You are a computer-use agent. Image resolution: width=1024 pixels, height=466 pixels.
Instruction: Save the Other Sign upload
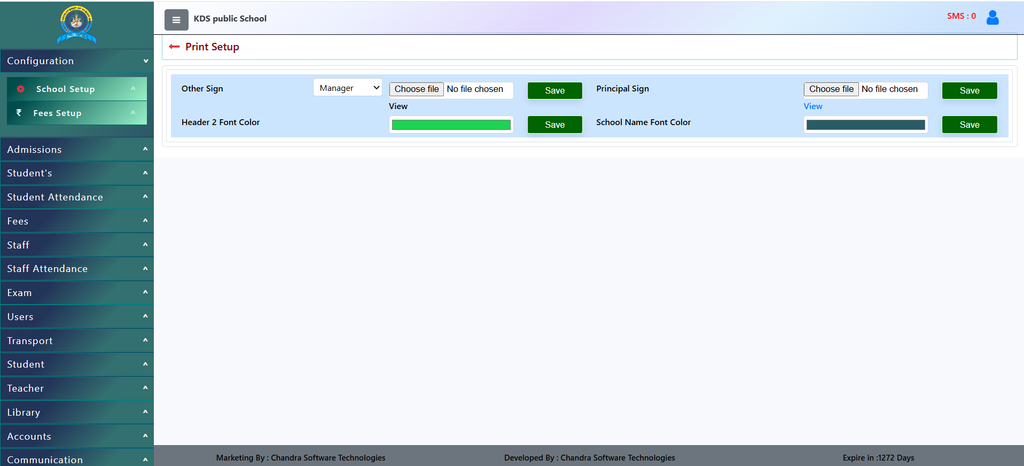click(554, 91)
